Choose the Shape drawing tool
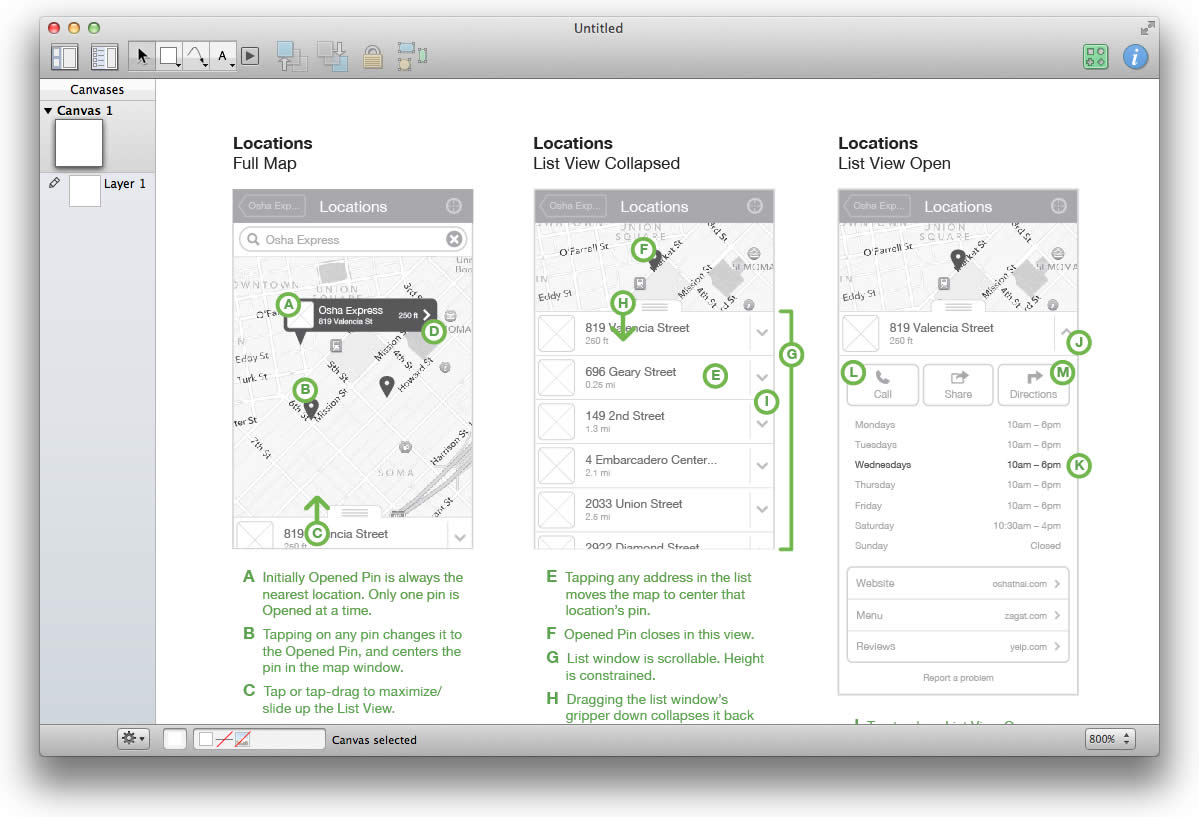The width and height of the screenshot is (1199, 817). tap(170, 56)
